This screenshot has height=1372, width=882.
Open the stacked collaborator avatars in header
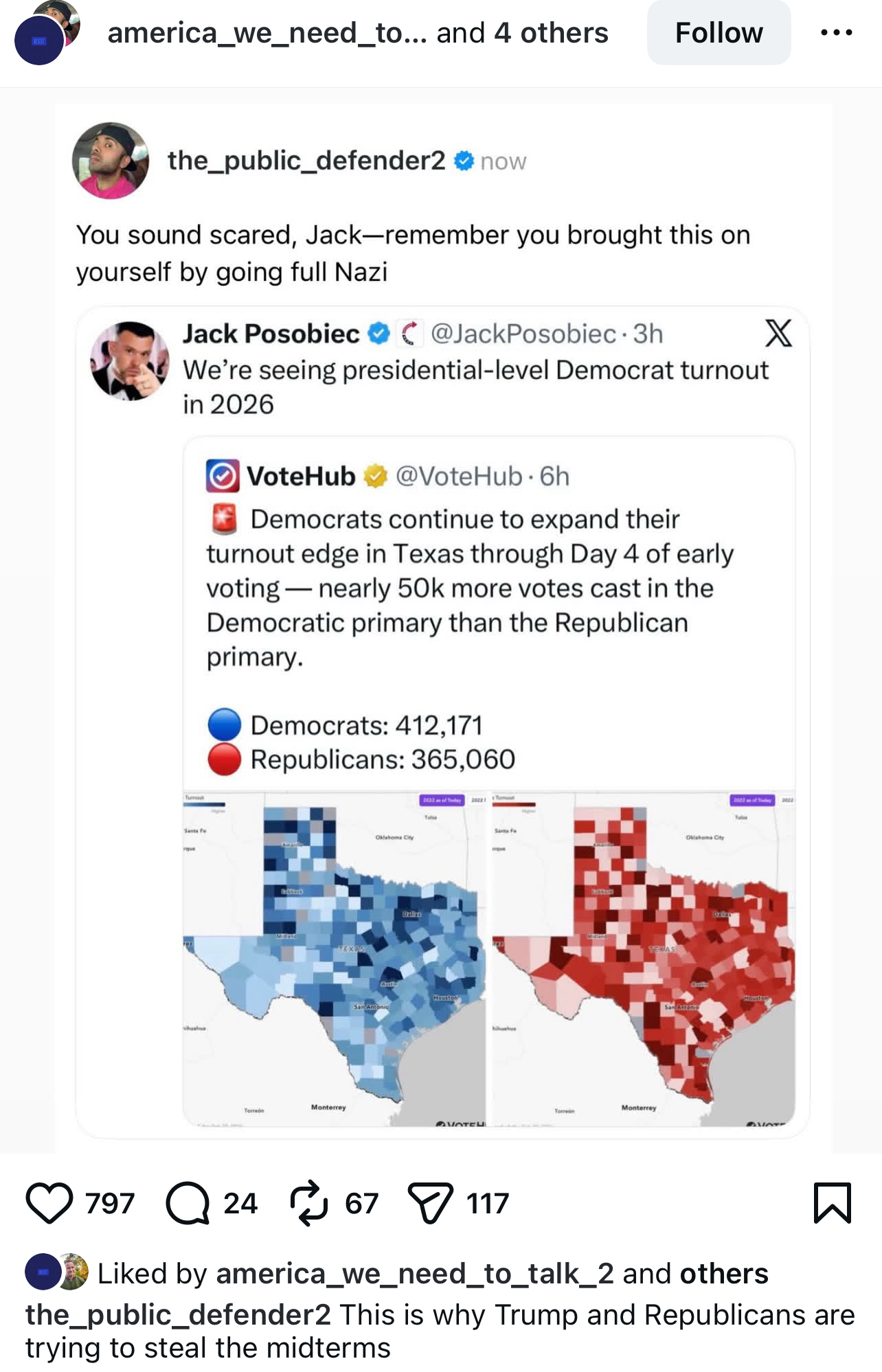[47, 33]
